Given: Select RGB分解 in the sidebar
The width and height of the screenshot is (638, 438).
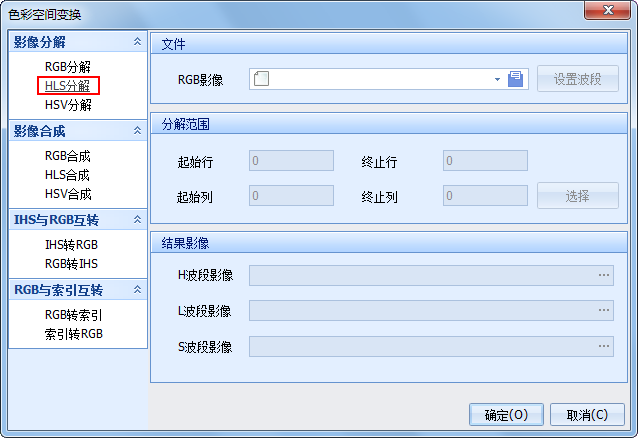Looking at the screenshot, I should tap(68, 67).
